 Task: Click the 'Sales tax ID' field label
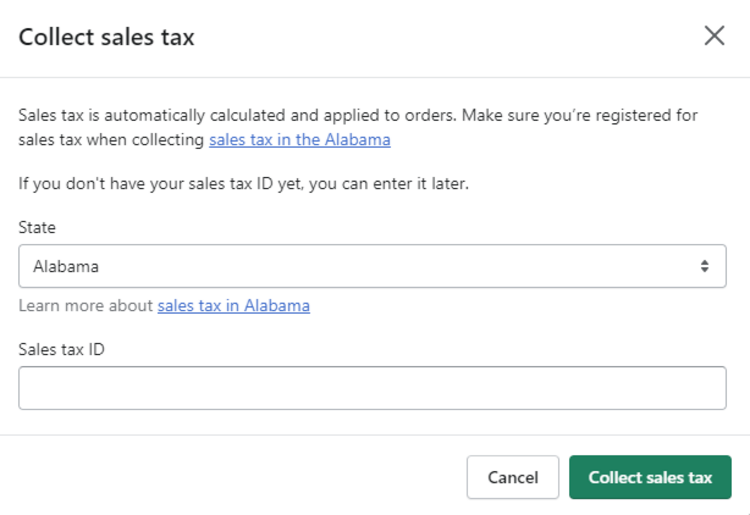pyautogui.click(x=62, y=348)
